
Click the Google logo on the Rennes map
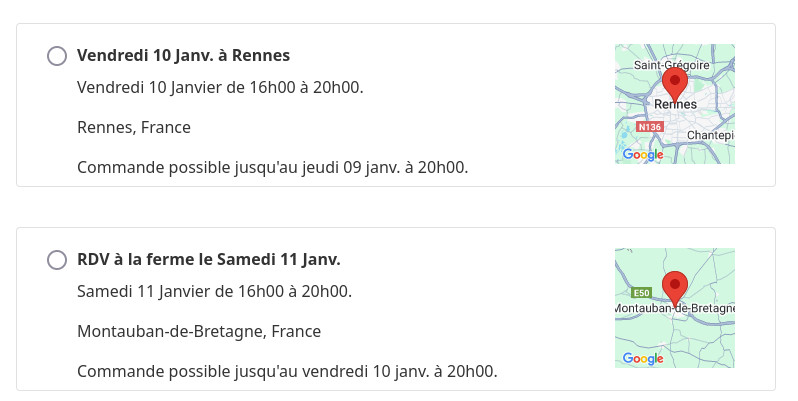coord(643,154)
